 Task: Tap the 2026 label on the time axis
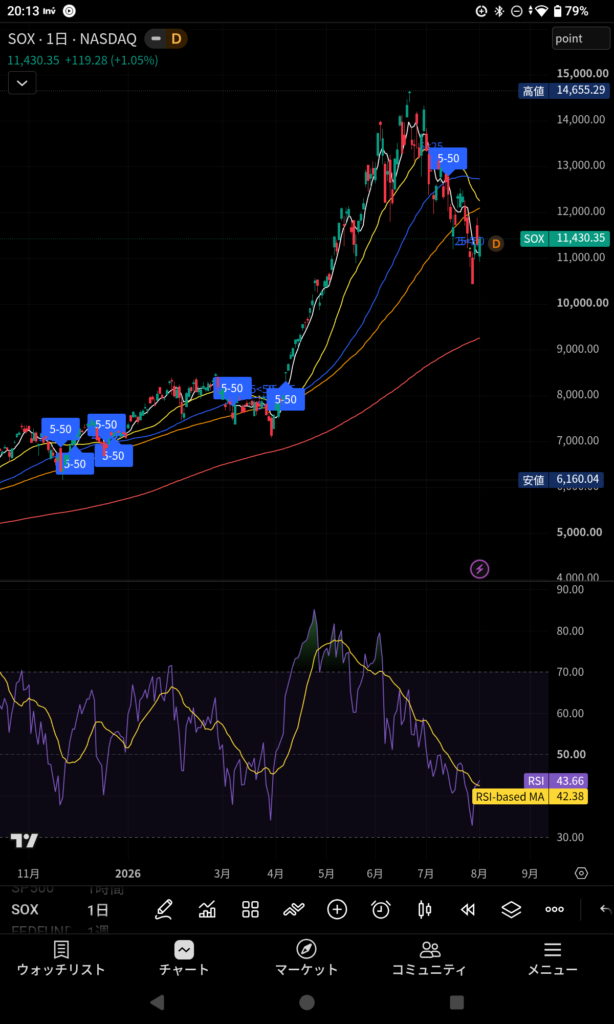tap(127, 874)
